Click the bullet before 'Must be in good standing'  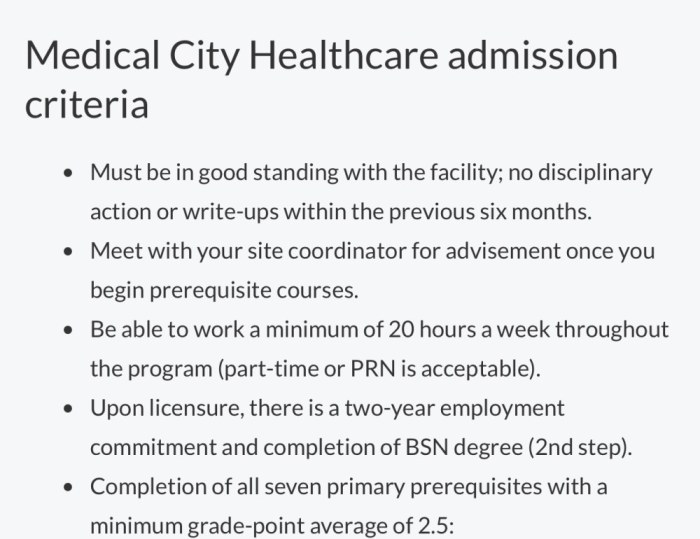coord(68,173)
